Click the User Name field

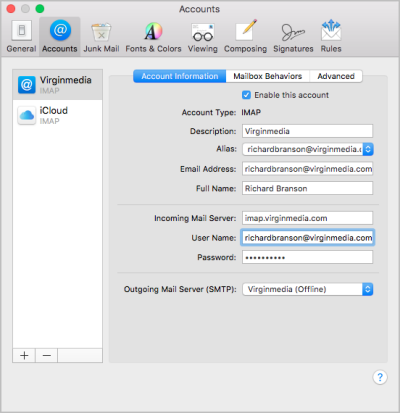coord(307,238)
